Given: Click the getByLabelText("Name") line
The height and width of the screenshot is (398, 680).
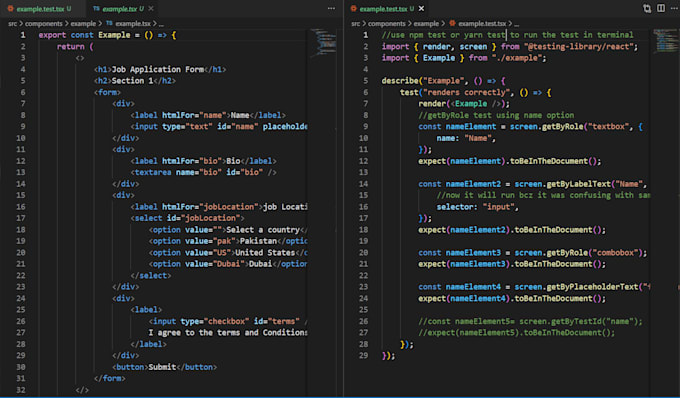Looking at the screenshot, I should click(533, 184).
